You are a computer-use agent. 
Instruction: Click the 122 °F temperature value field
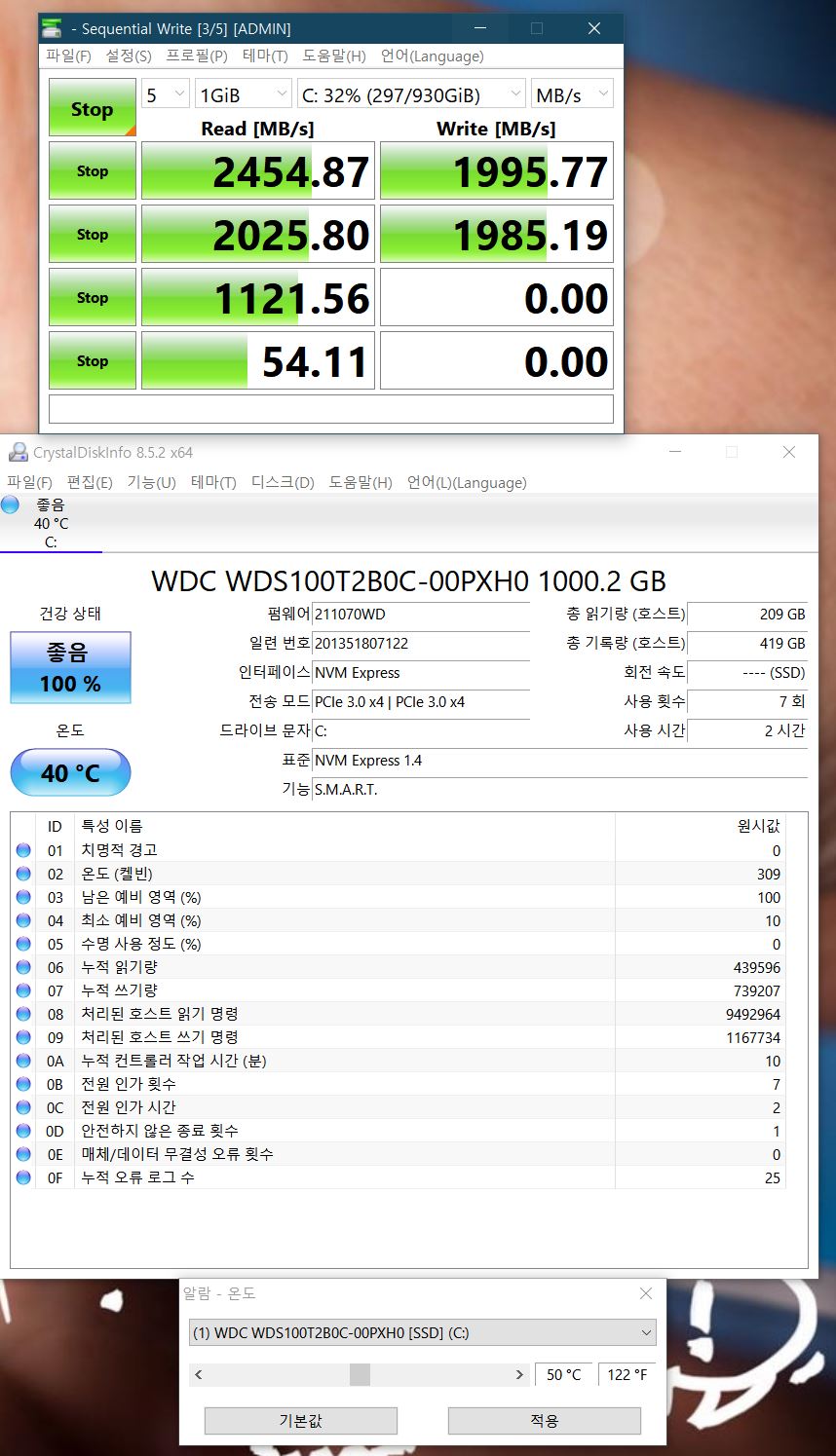pyautogui.click(x=627, y=1374)
